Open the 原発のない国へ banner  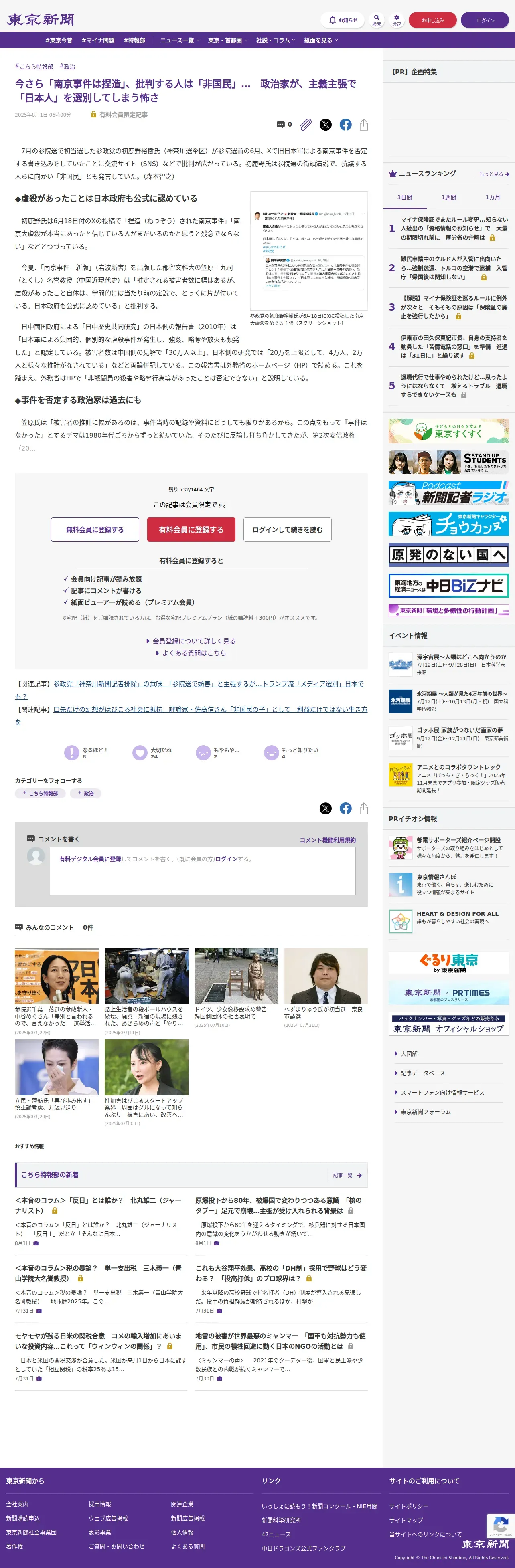[x=448, y=554]
